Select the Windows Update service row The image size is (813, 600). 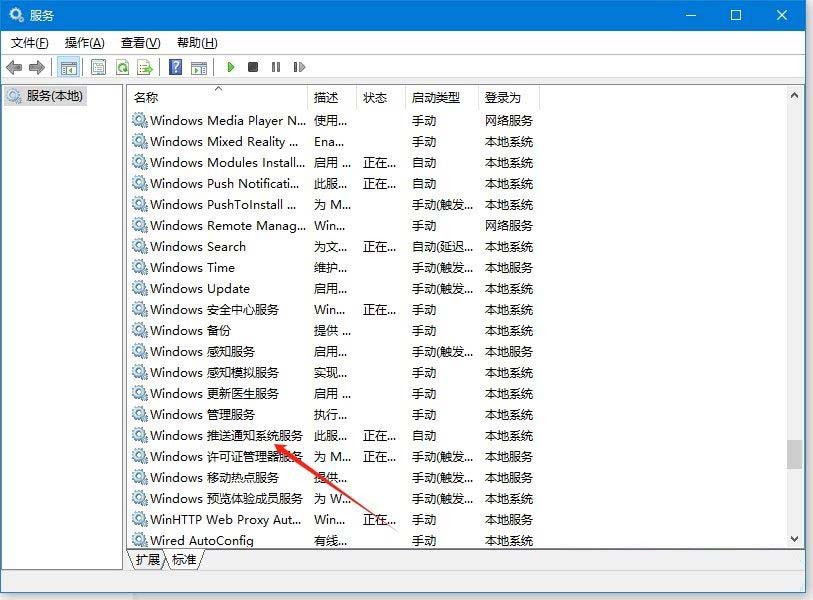coord(200,288)
